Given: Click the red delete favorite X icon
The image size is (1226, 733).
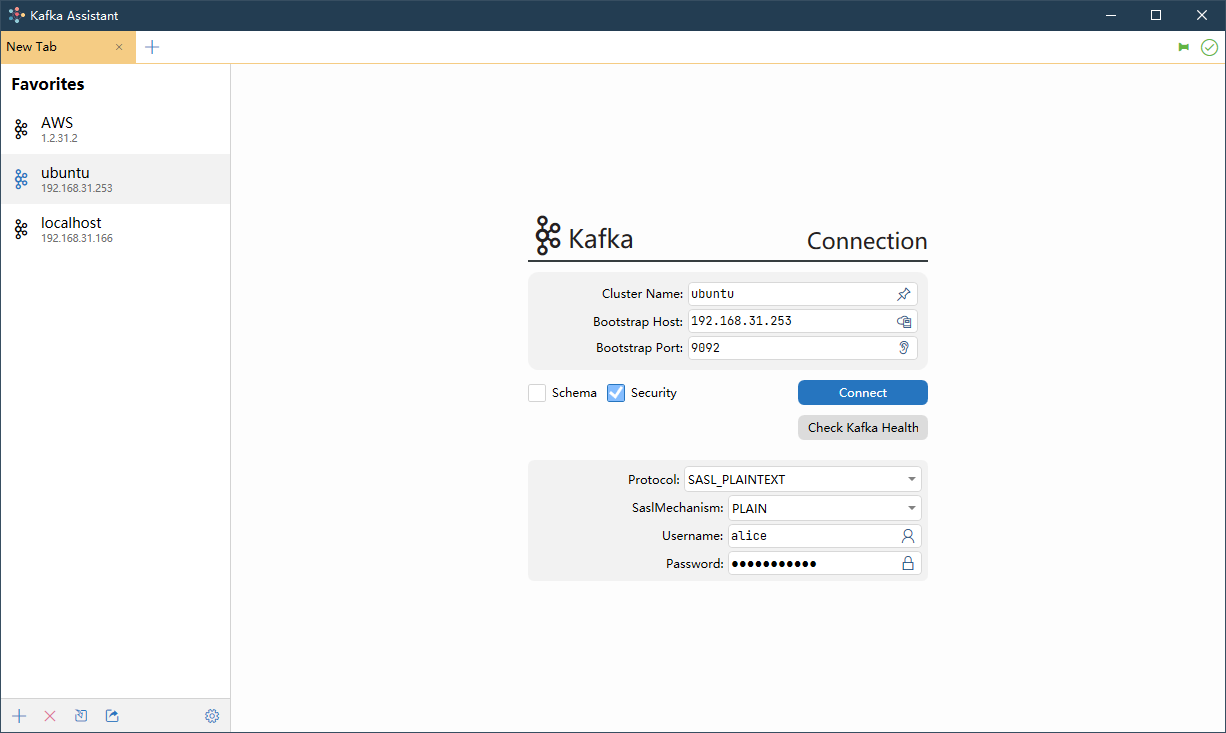Looking at the screenshot, I should [x=50, y=716].
